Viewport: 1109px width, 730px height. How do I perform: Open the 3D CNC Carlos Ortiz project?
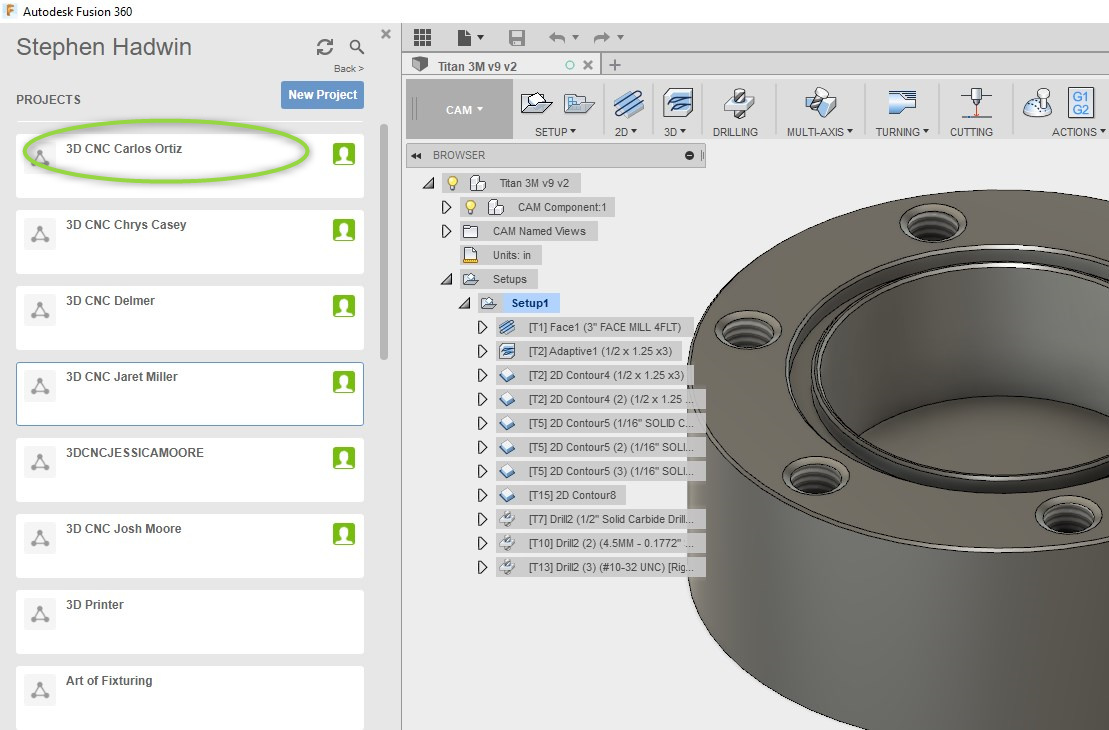(x=124, y=149)
